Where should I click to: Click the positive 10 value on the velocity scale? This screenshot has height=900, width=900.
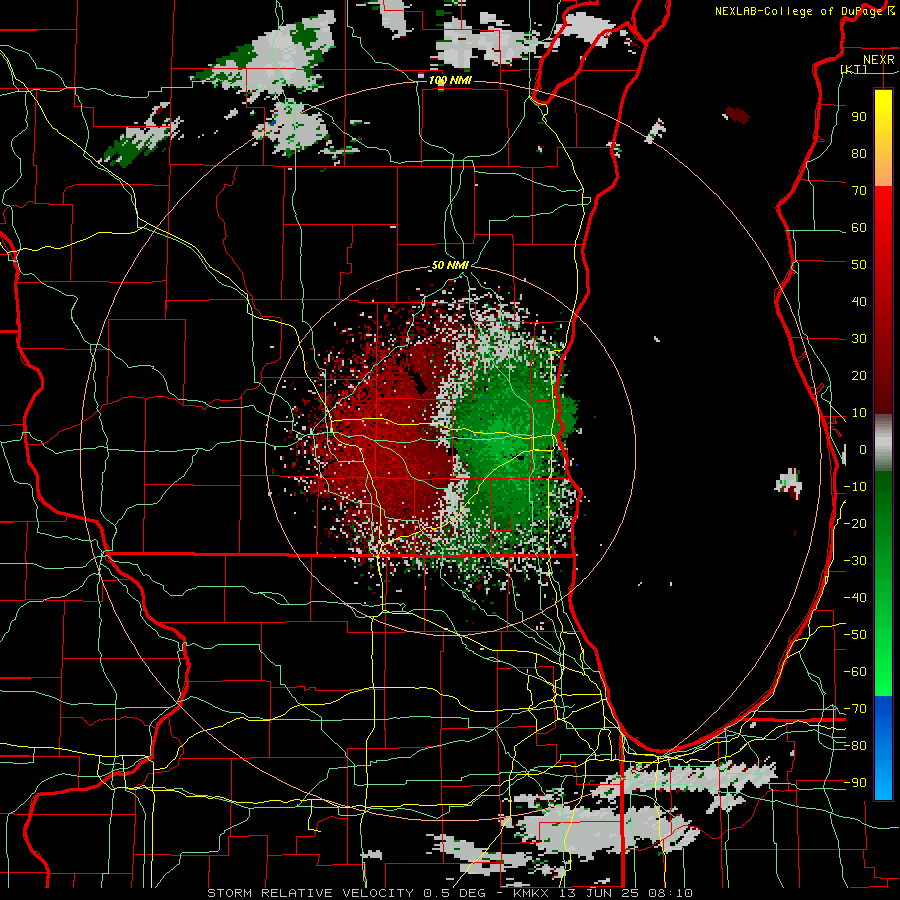click(859, 413)
